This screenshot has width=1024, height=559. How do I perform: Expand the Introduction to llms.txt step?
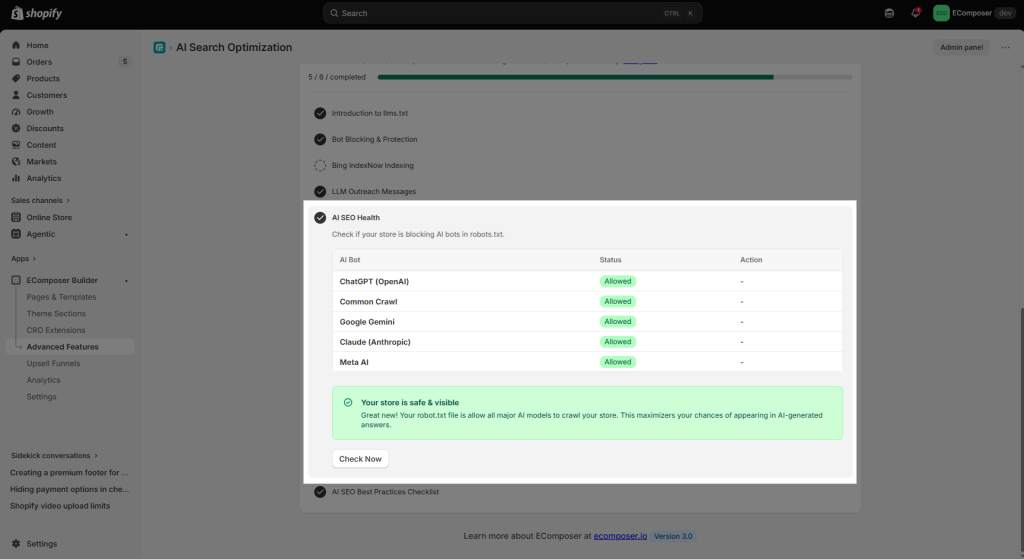pyautogui.click(x=370, y=113)
